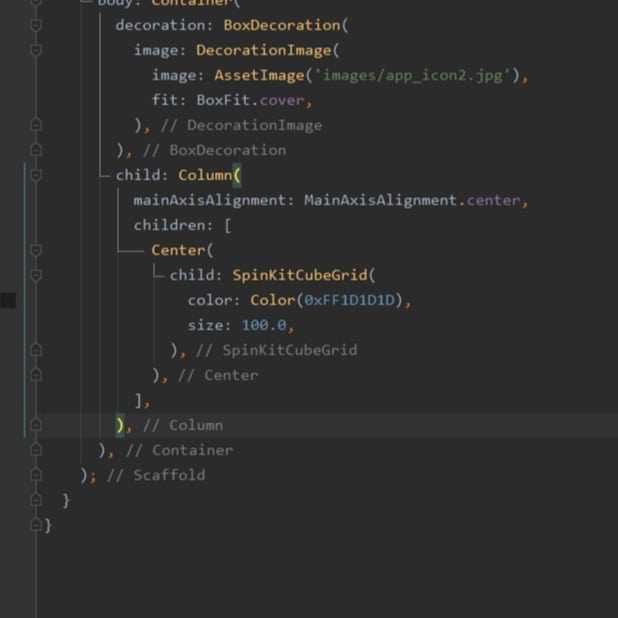Viewport: 618px width, 618px height.
Task: Click fold end marker on '// Container' line
Action: (x=36, y=450)
